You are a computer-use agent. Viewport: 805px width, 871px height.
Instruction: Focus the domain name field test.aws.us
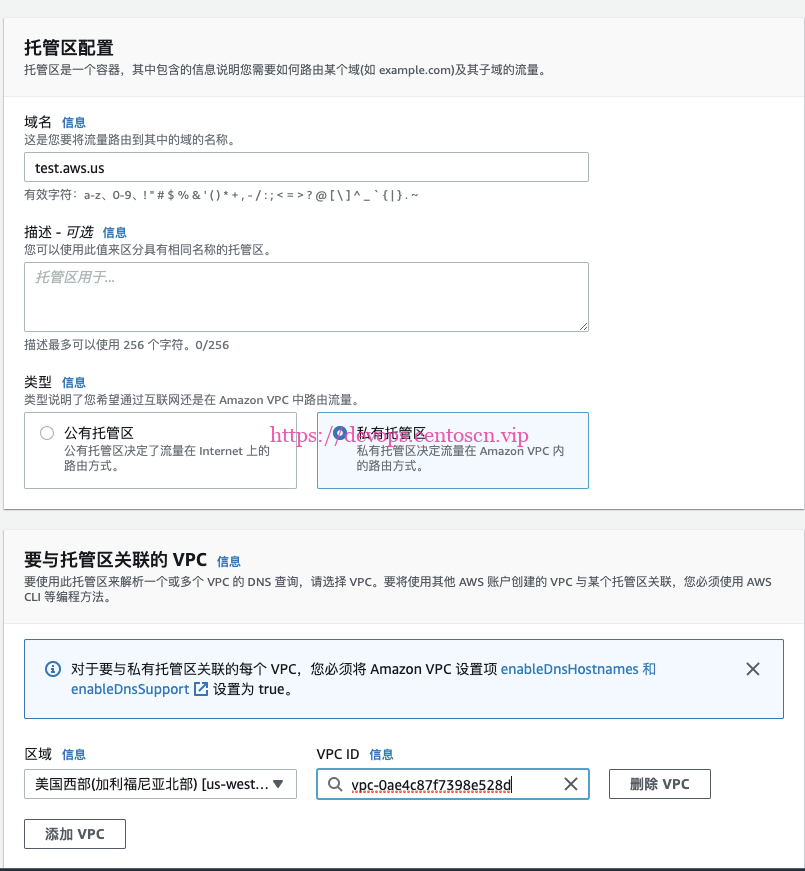(x=306, y=167)
